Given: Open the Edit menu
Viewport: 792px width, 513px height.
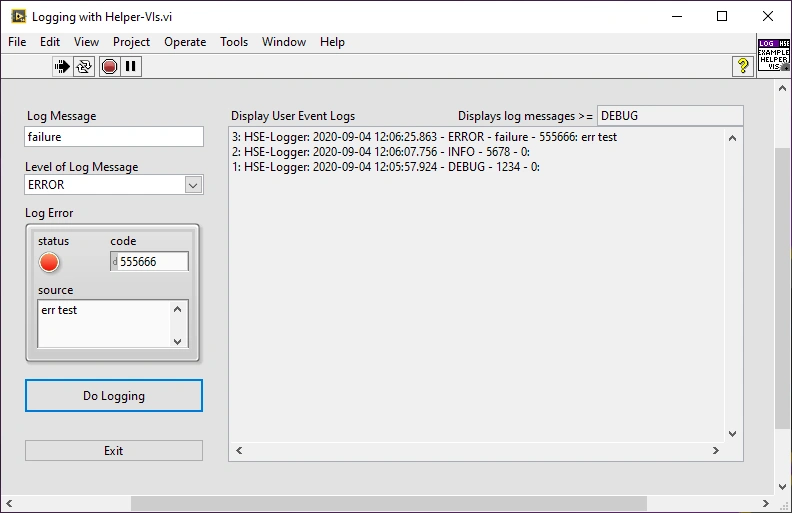Looking at the screenshot, I should pos(50,42).
